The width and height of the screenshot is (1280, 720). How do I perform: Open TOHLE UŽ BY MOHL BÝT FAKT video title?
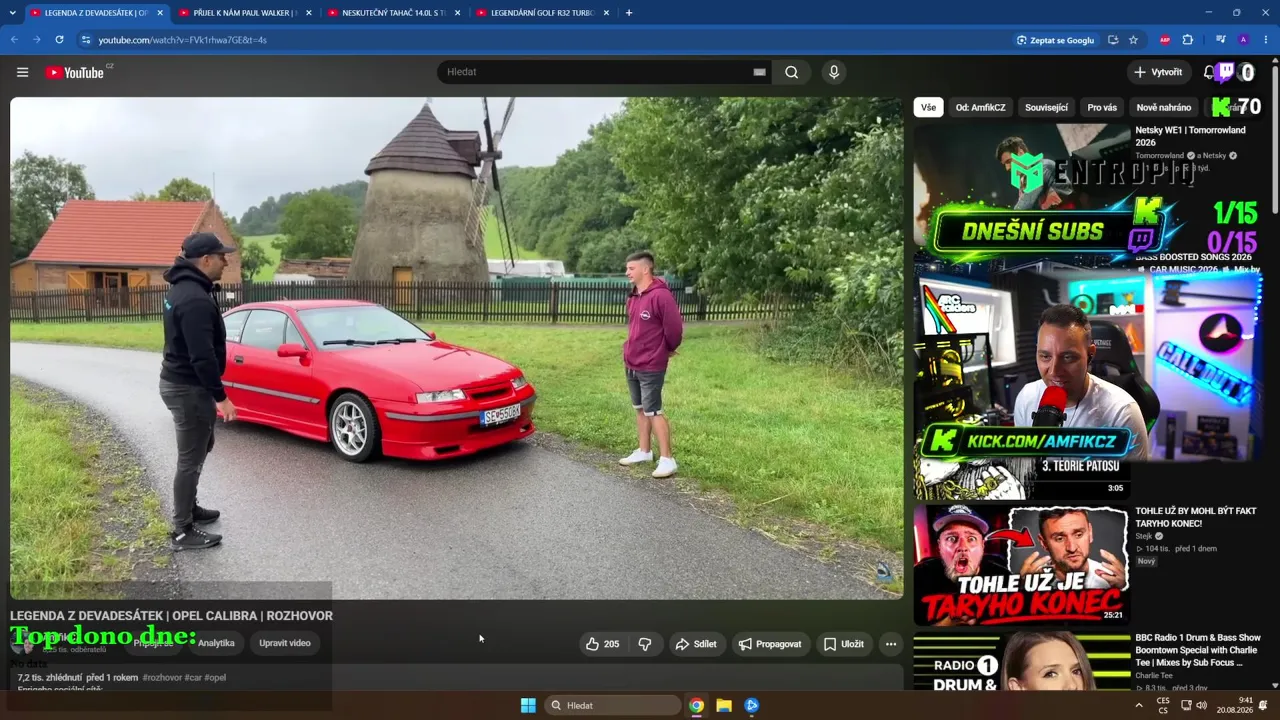point(1196,517)
